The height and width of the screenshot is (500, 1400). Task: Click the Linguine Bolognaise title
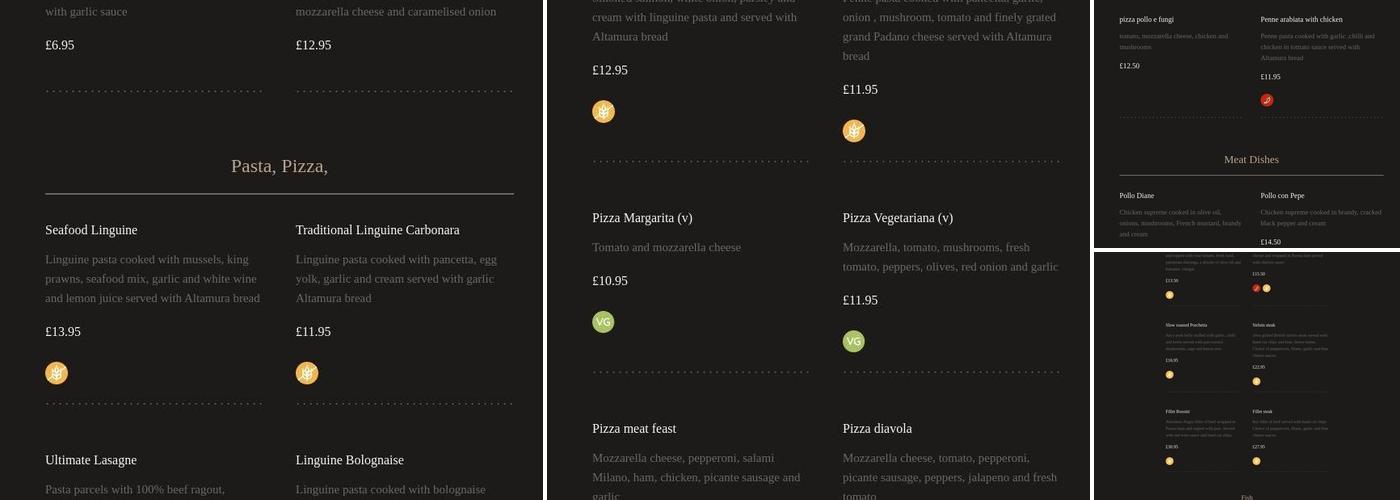tap(349, 460)
